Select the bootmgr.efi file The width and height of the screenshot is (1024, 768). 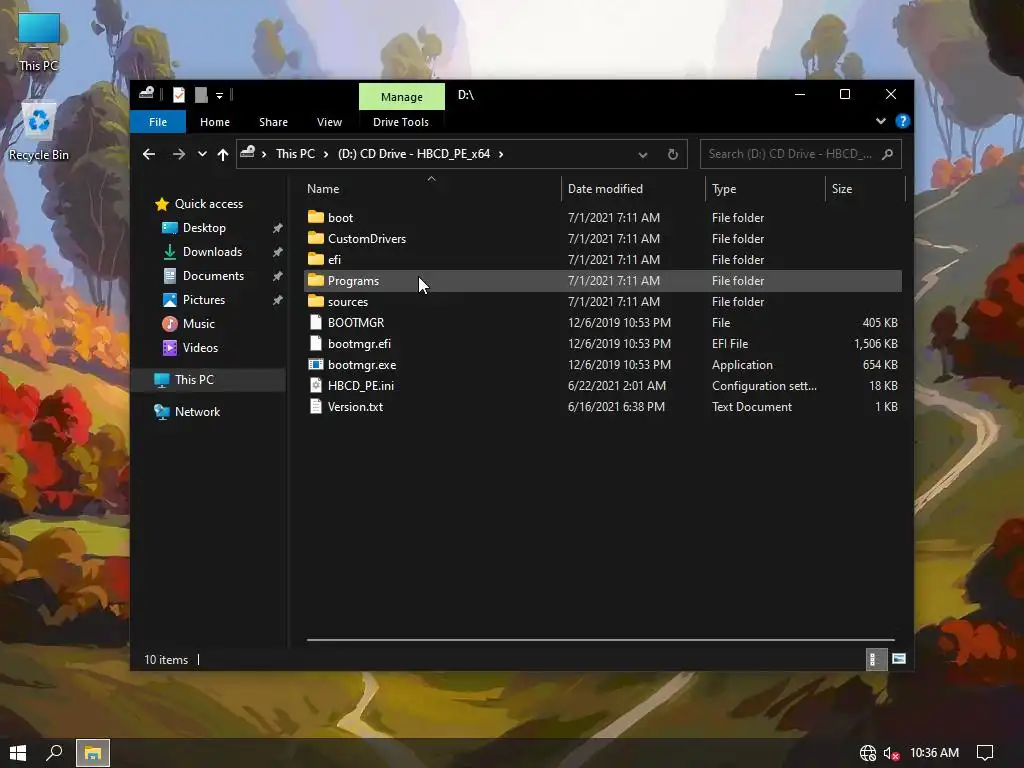(x=603, y=344)
